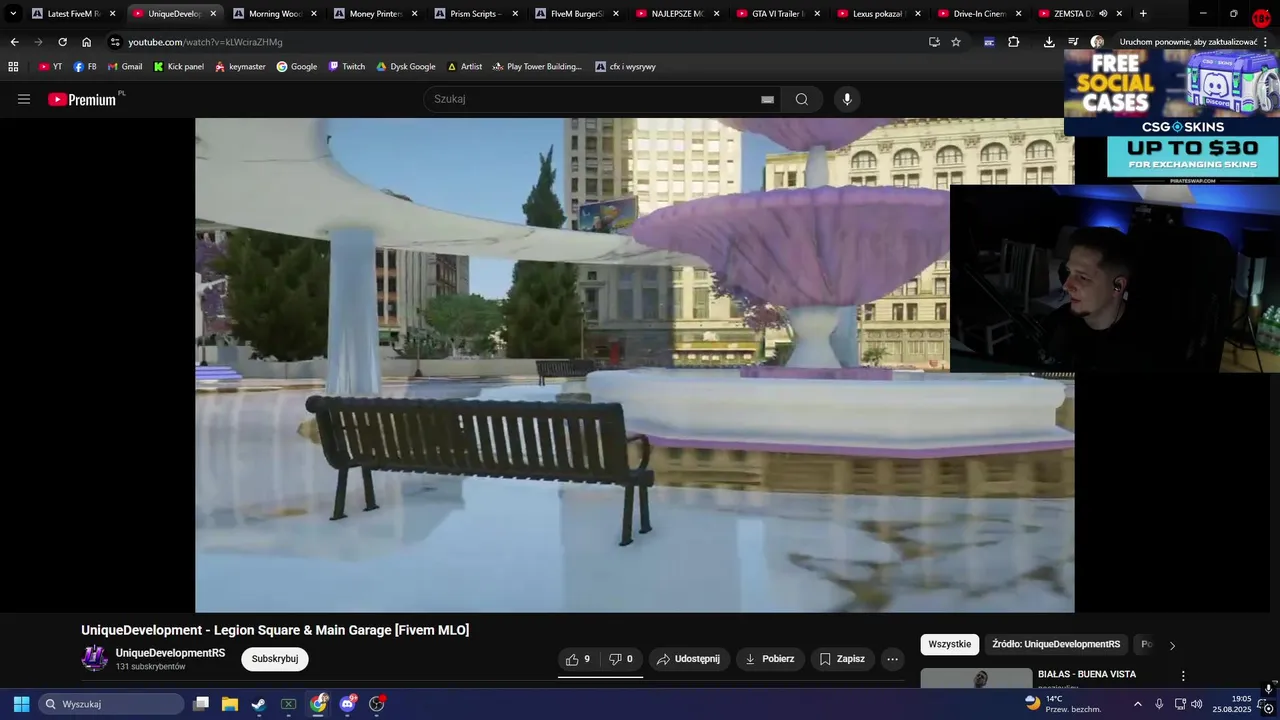
Task: Save video with Zapisz button
Action: (x=842, y=659)
